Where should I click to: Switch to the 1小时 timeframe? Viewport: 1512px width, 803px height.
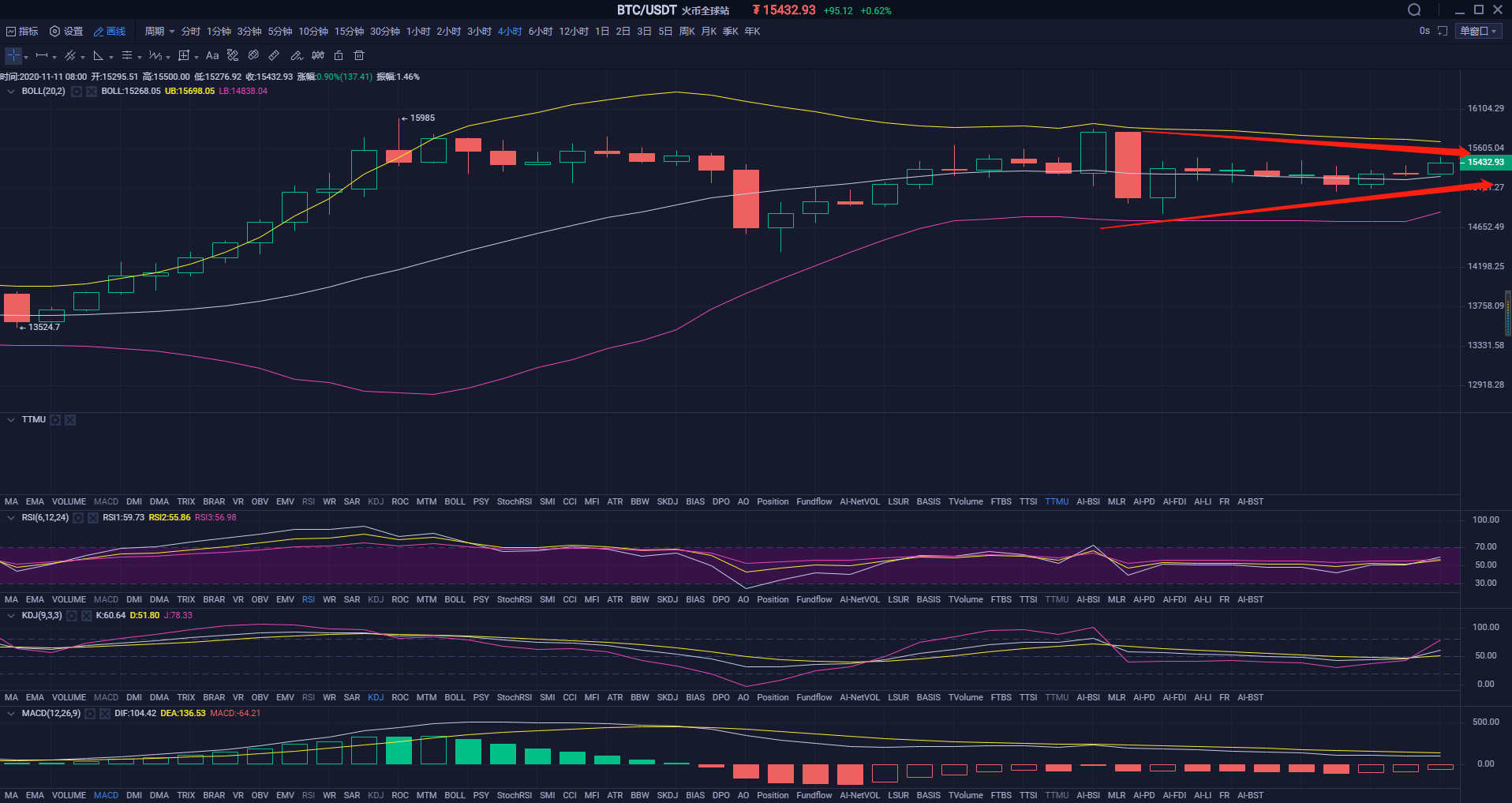tap(418, 32)
